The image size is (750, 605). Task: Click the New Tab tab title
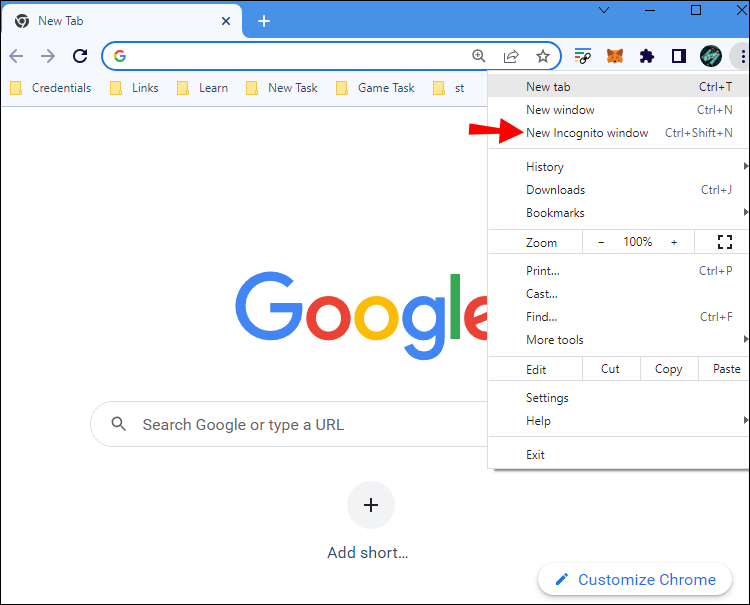(x=61, y=21)
